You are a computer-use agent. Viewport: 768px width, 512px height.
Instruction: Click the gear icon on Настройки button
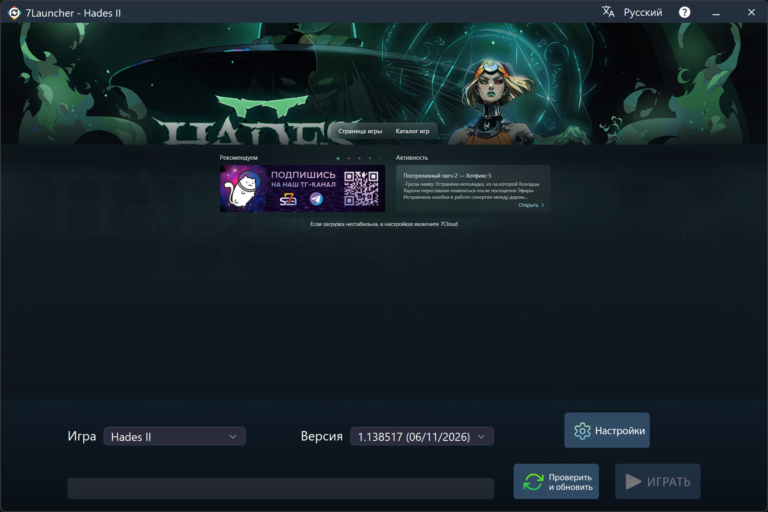[x=582, y=431]
